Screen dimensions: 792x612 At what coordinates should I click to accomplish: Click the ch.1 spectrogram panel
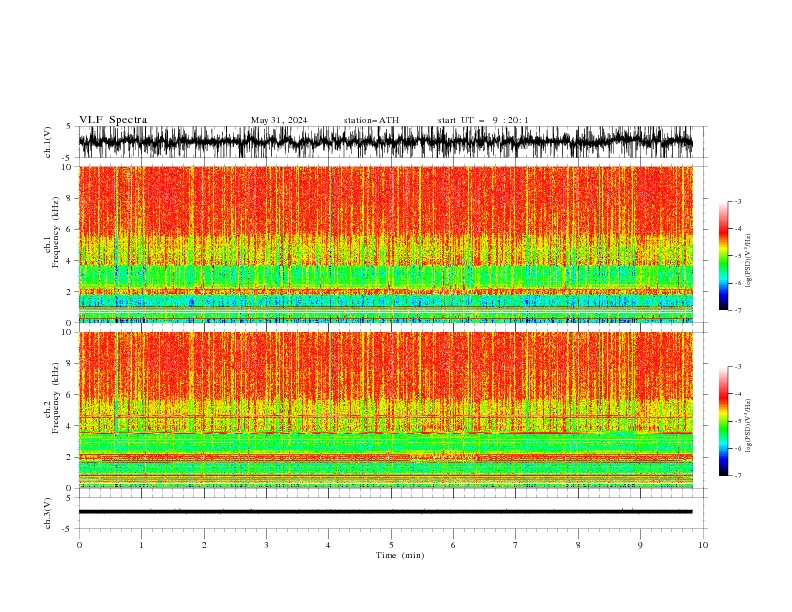pos(385,244)
